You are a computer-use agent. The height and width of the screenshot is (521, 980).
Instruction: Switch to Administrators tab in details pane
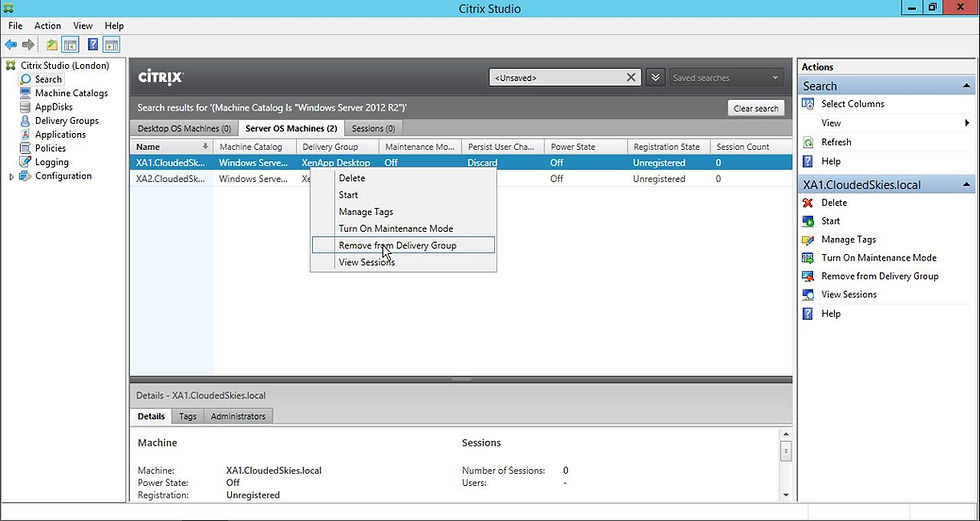pos(238,416)
